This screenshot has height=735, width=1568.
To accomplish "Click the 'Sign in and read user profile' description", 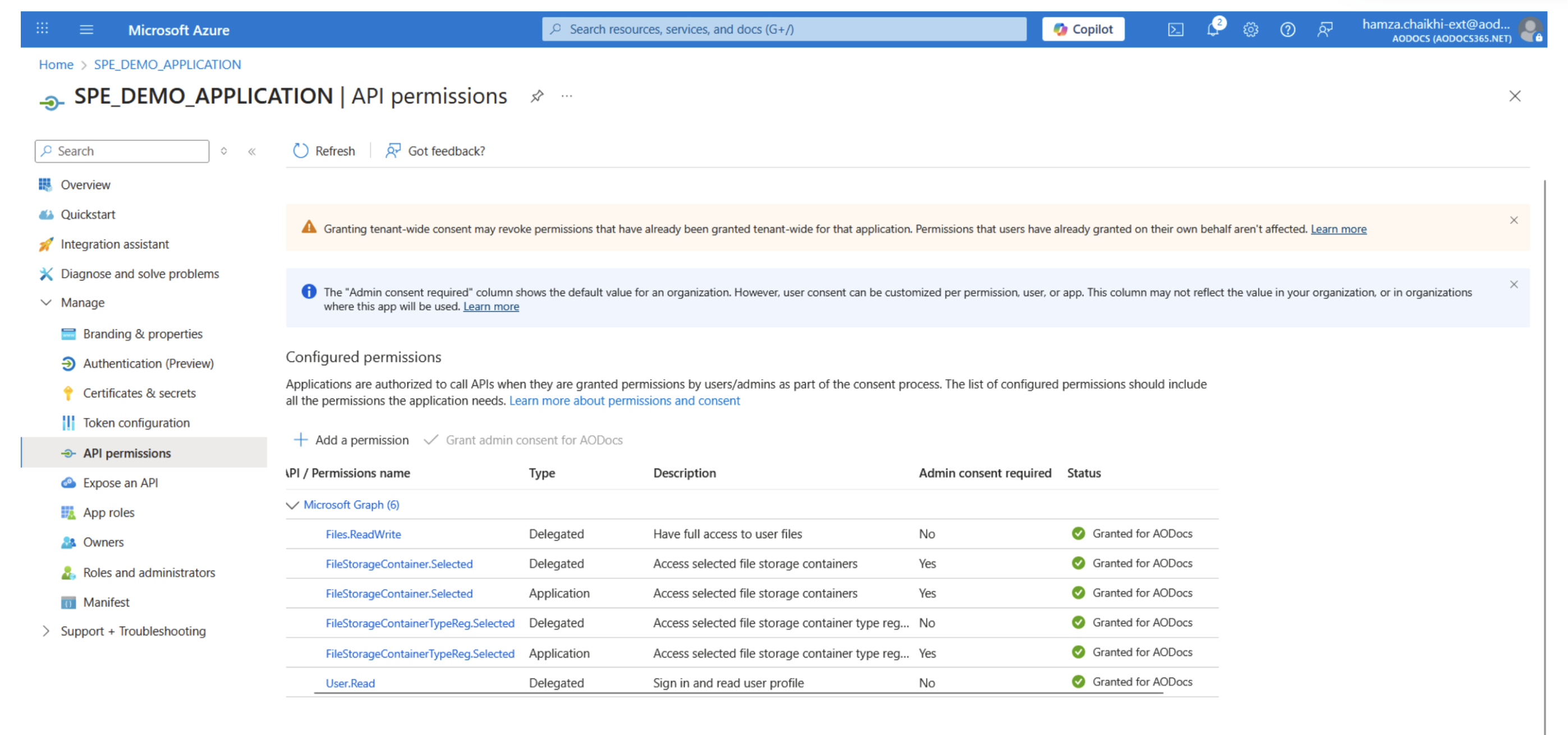I will point(728,683).
